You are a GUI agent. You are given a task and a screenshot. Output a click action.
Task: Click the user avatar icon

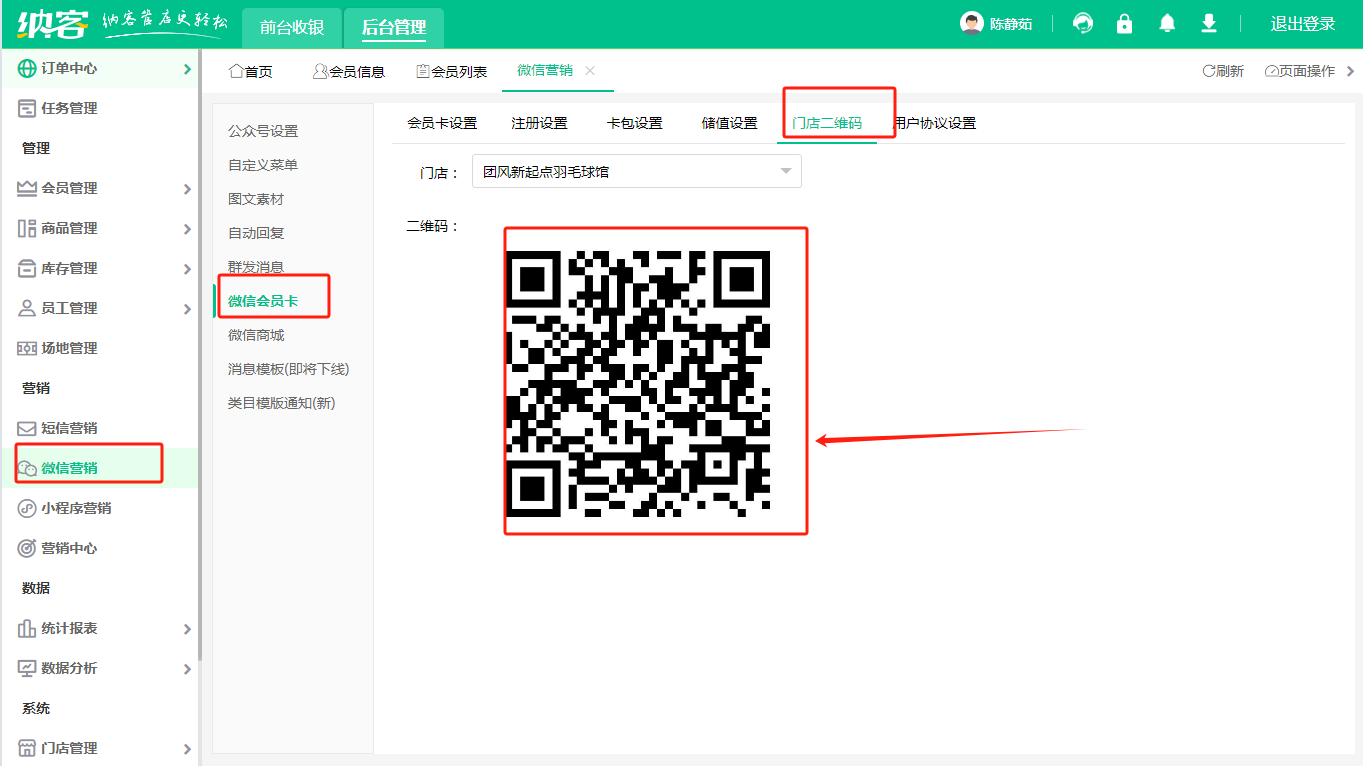[x=971, y=23]
